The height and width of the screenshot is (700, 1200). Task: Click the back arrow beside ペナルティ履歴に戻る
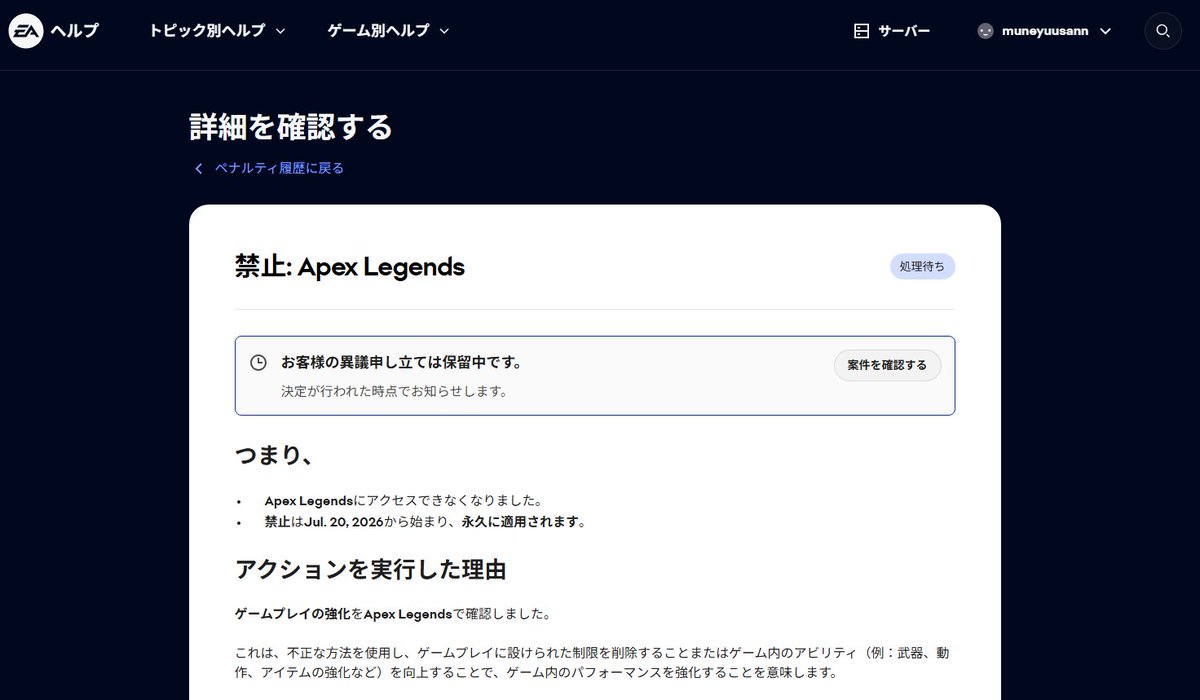point(199,168)
